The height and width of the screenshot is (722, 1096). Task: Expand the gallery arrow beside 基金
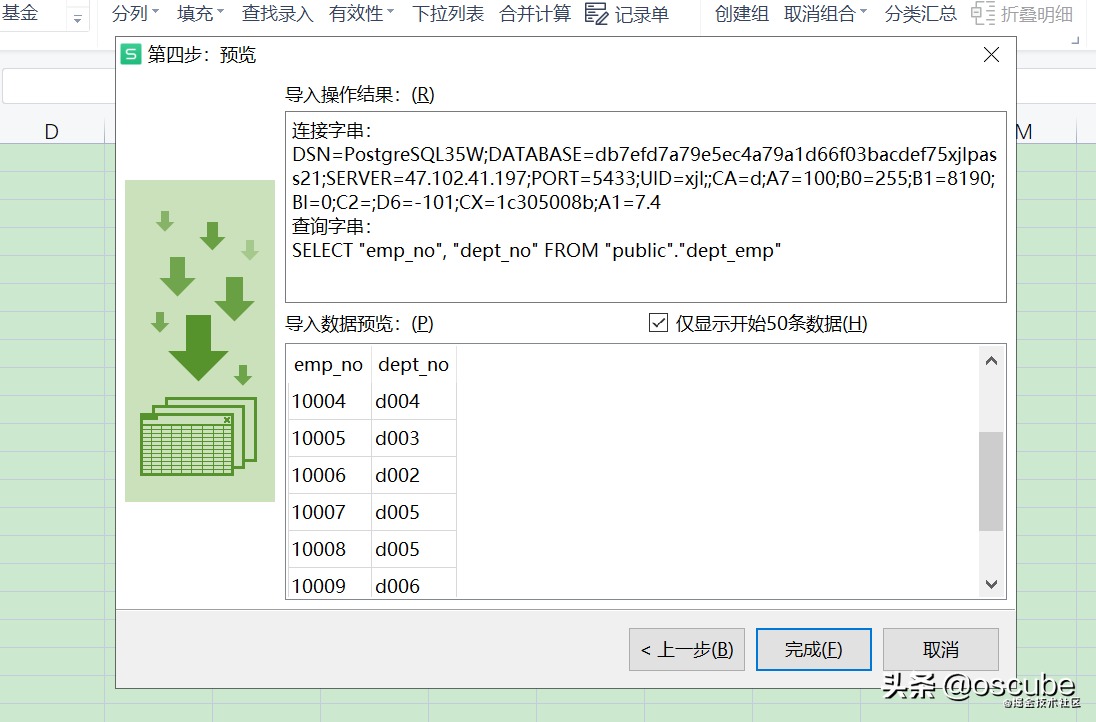[78, 19]
